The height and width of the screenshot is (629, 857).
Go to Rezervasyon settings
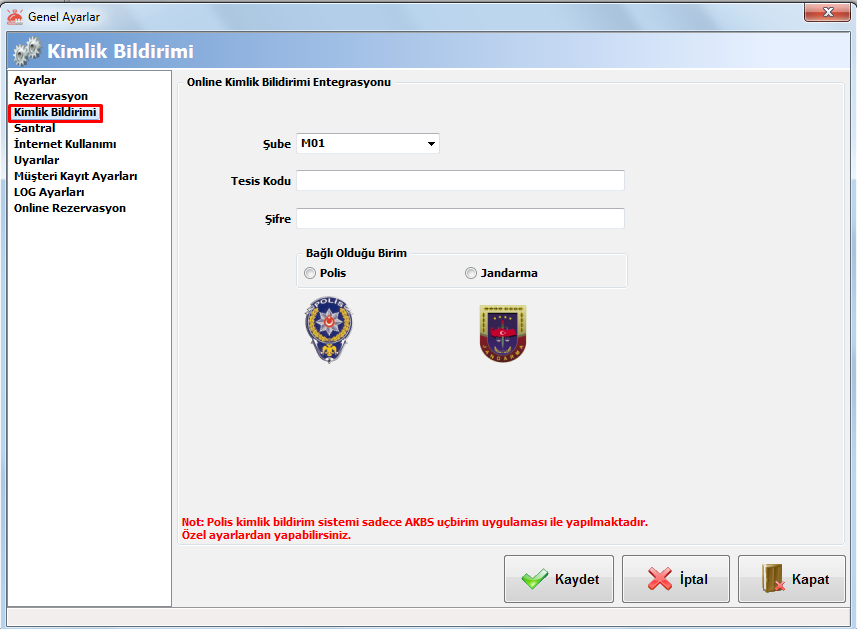[x=51, y=96]
